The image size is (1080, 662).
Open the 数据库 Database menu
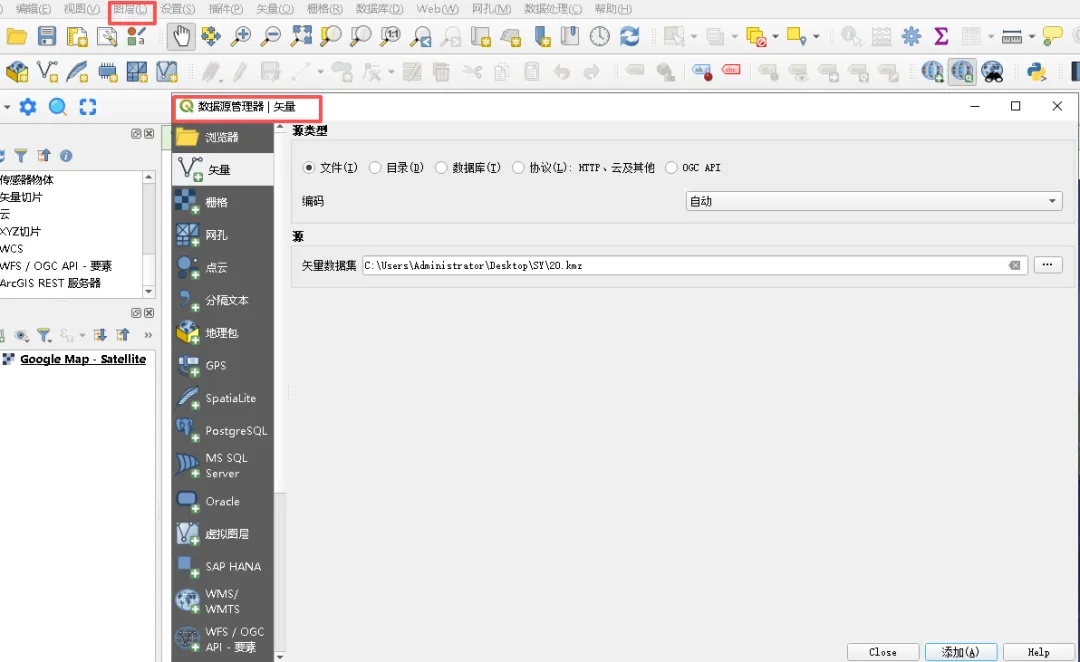pyautogui.click(x=380, y=9)
